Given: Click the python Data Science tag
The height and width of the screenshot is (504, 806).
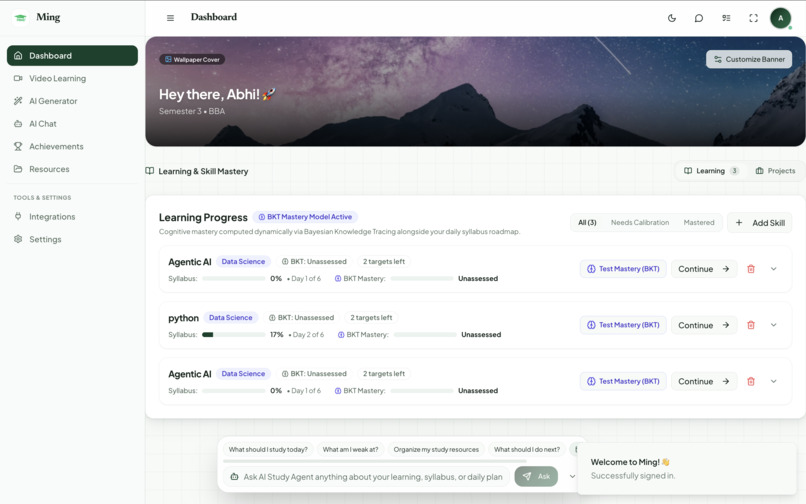Looking at the screenshot, I should click(230, 318).
